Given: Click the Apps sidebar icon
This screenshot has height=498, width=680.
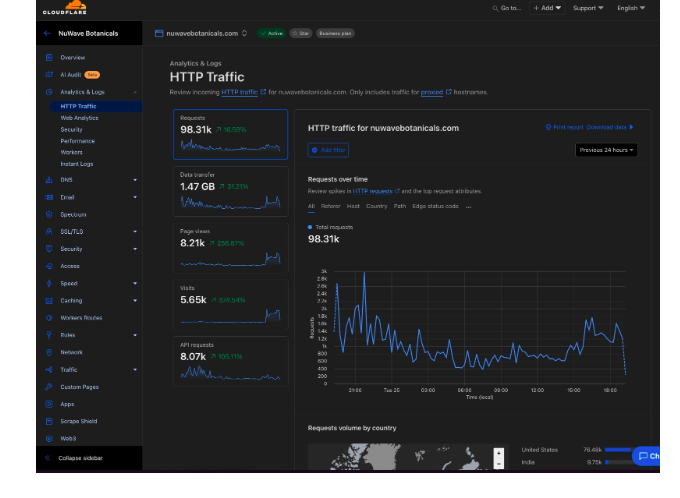Looking at the screenshot, I should pyautogui.click(x=49, y=404).
